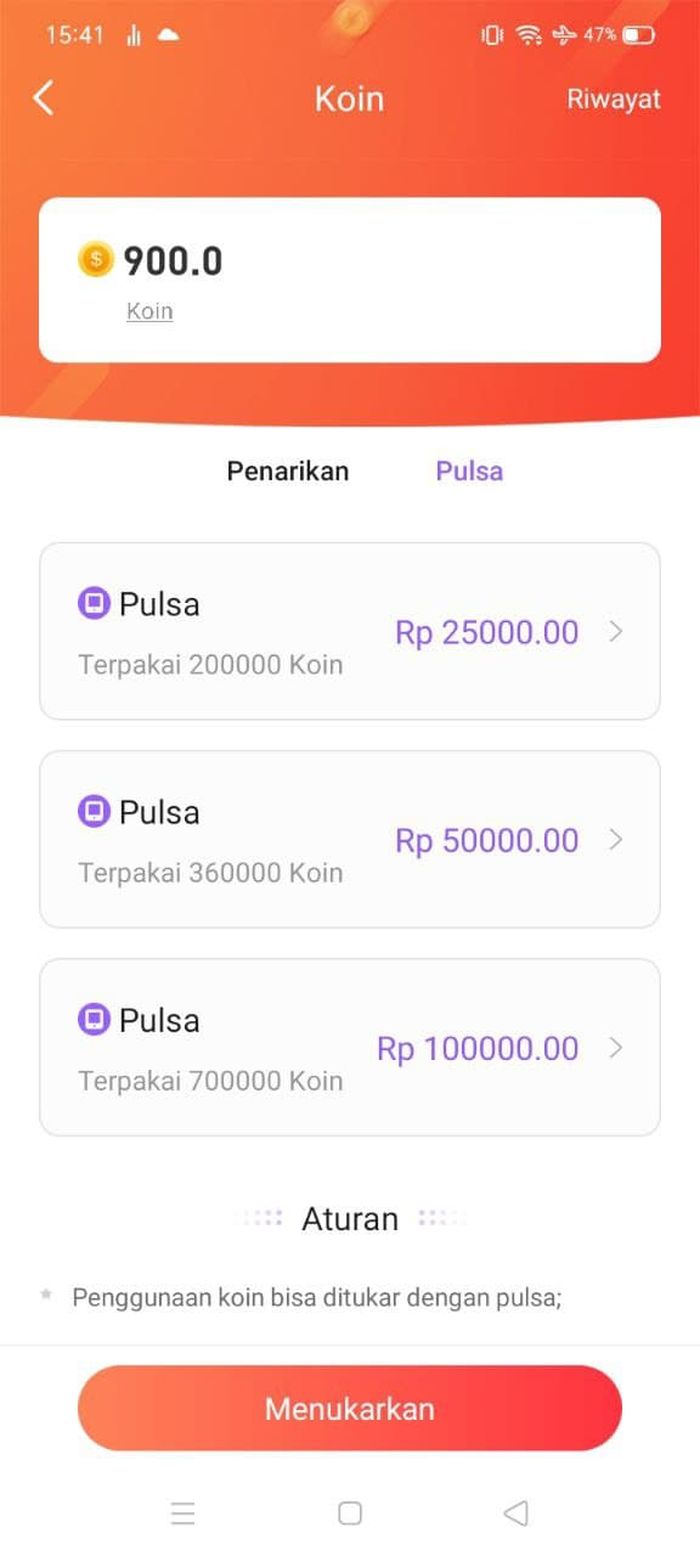Viewport: 700px width, 1556px height.
Task: Tap the underlined Koin link
Action: [150, 311]
